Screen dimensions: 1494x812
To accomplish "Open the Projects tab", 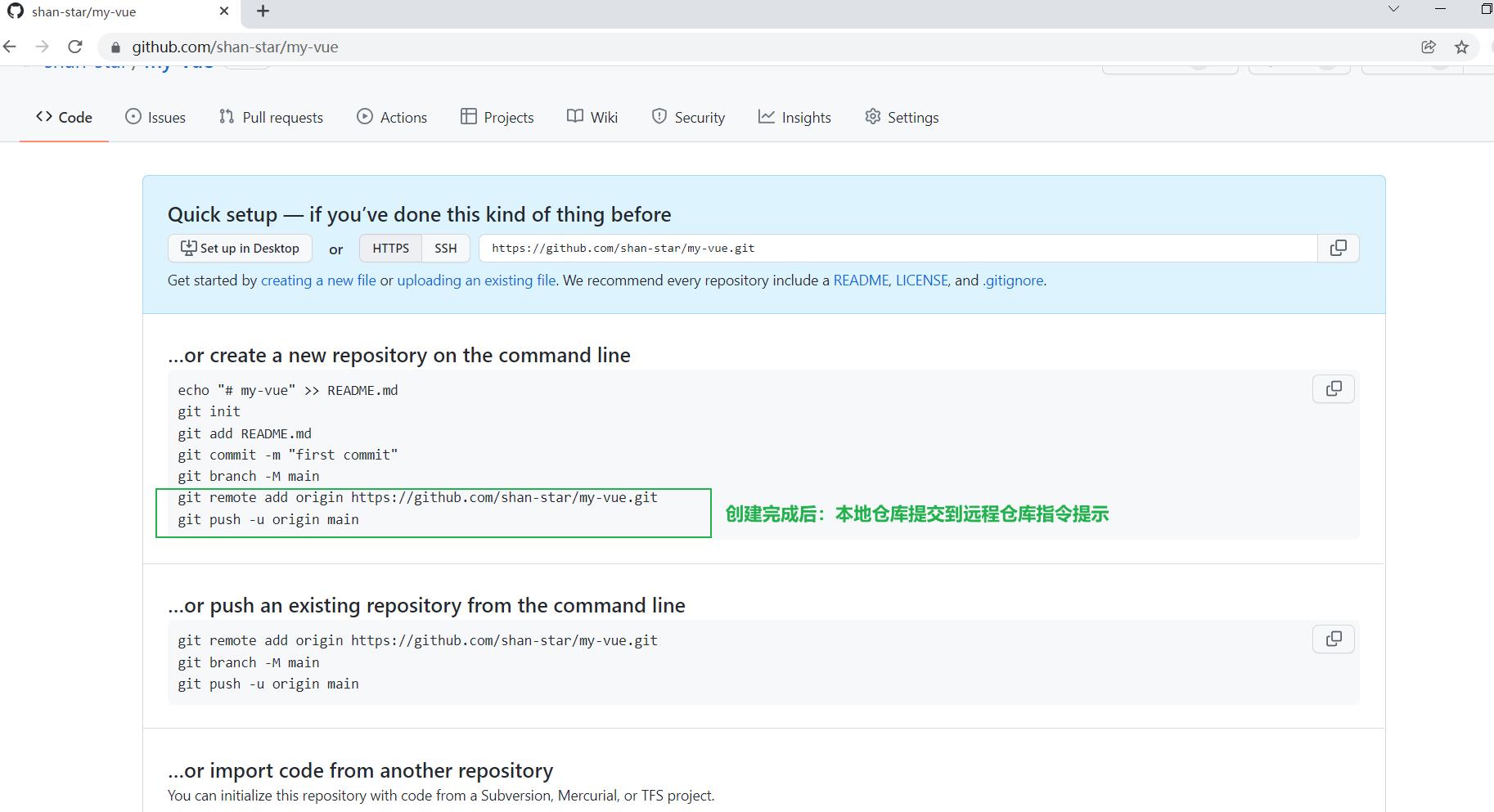I will (x=497, y=117).
